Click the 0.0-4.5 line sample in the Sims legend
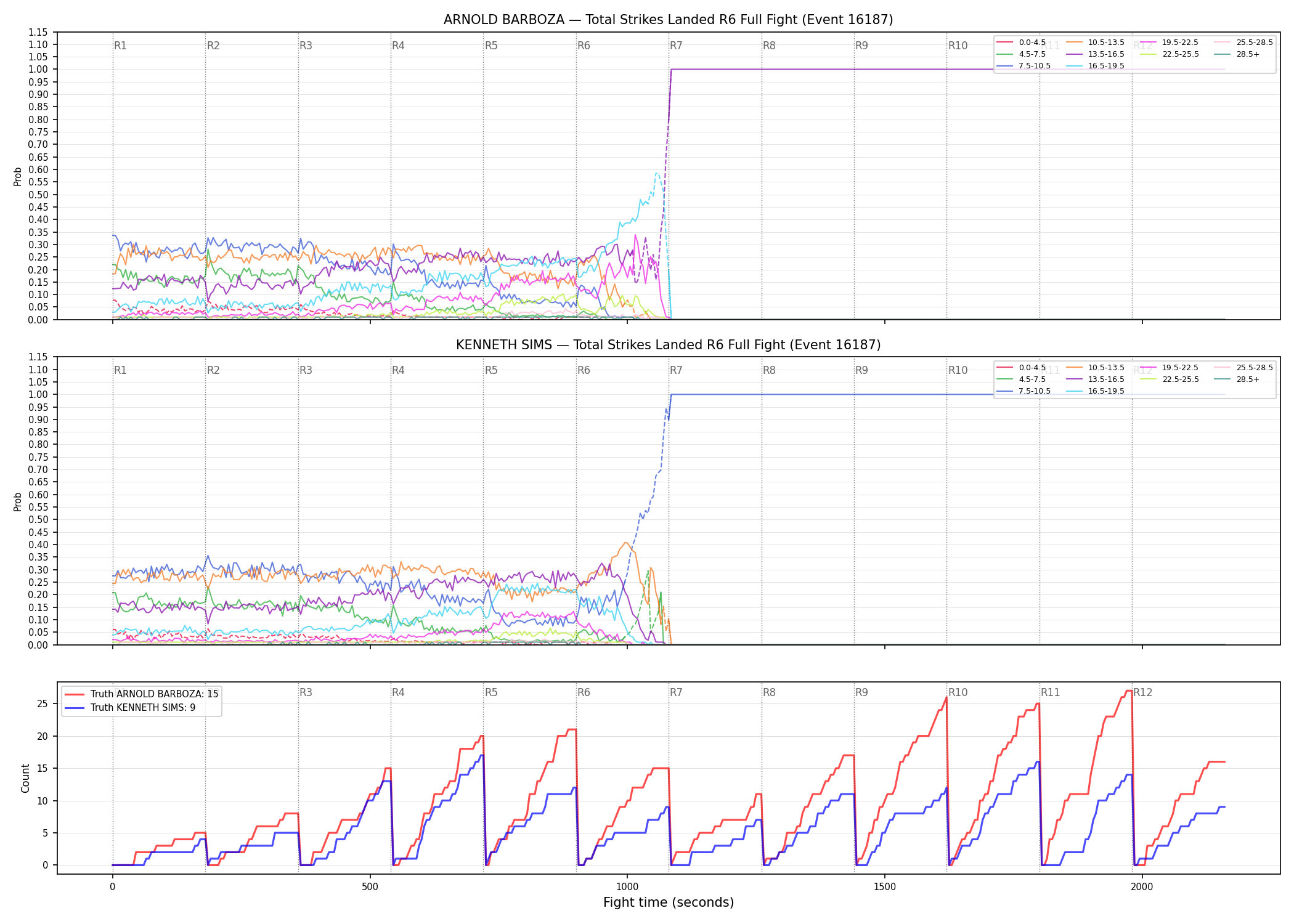The image size is (1294, 924). 1005,368
